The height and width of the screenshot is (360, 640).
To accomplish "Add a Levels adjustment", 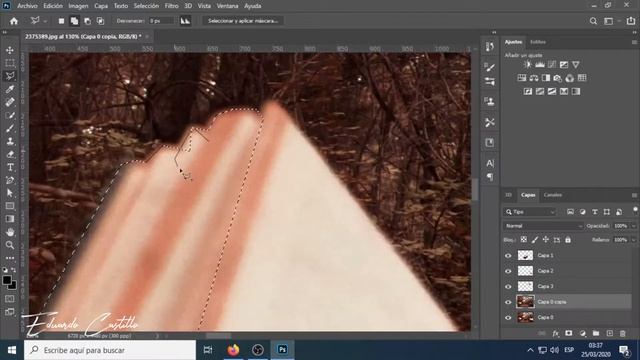I will click(x=540, y=64).
